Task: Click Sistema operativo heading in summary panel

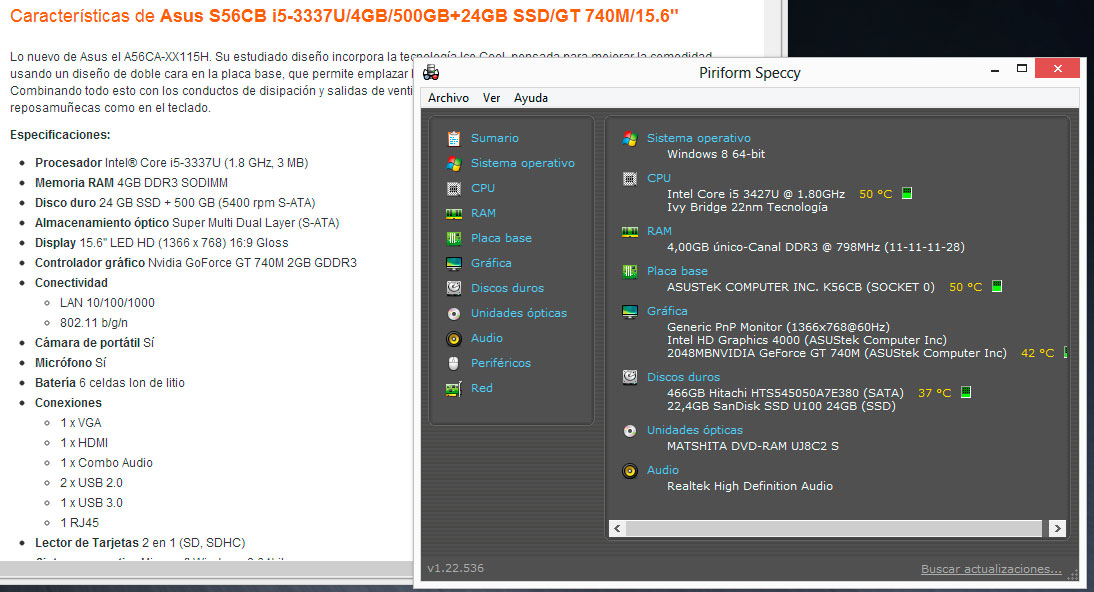Action: [x=698, y=138]
